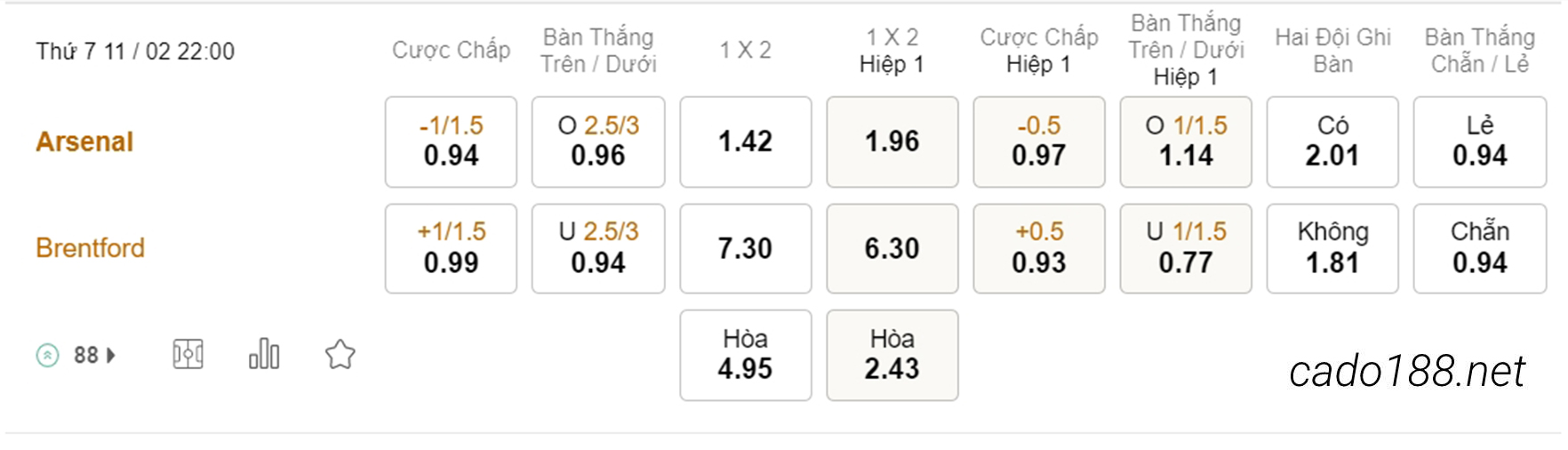Open the Arsenal team link

click(84, 141)
